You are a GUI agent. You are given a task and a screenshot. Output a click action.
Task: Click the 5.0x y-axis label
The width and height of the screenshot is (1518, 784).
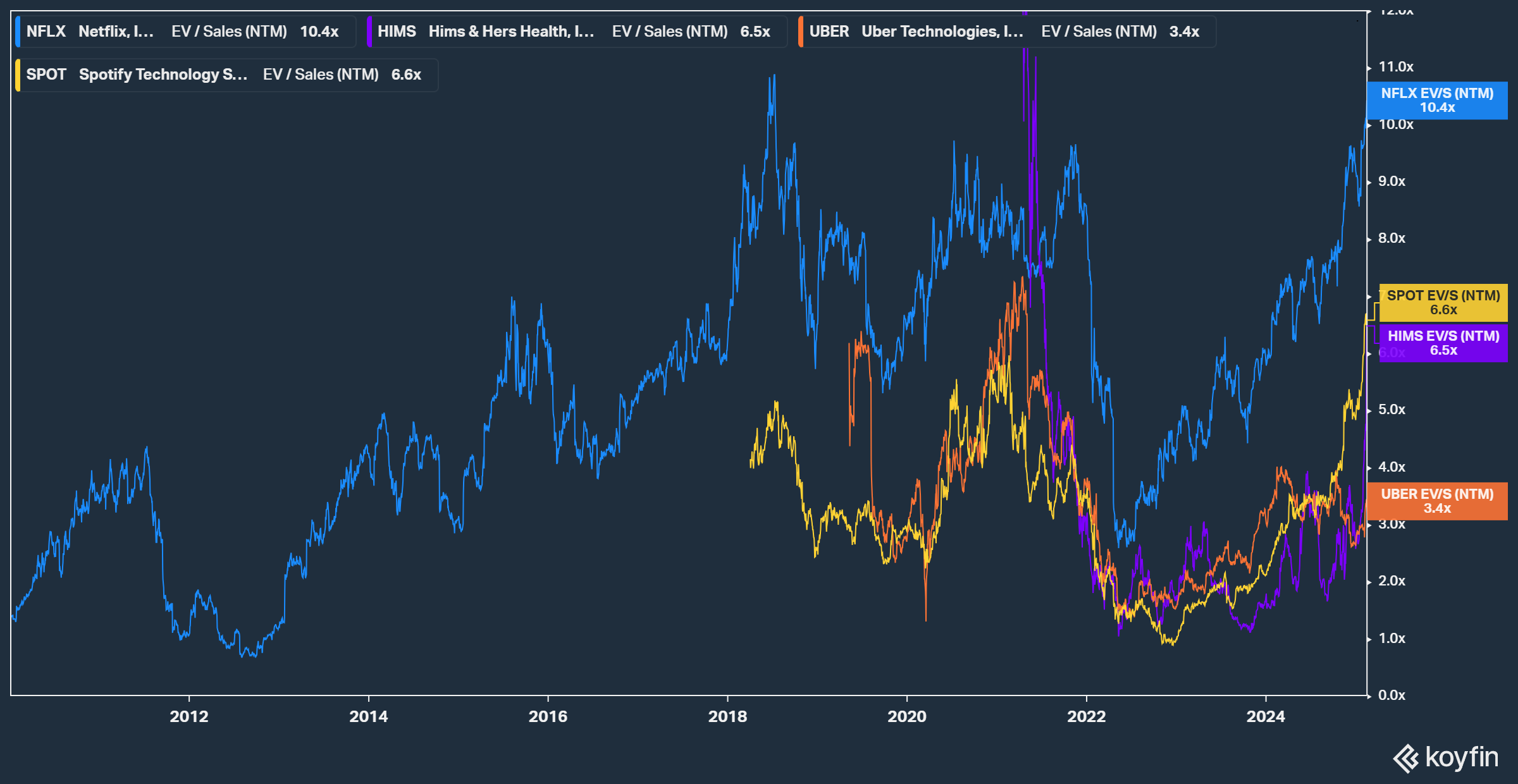(1392, 410)
